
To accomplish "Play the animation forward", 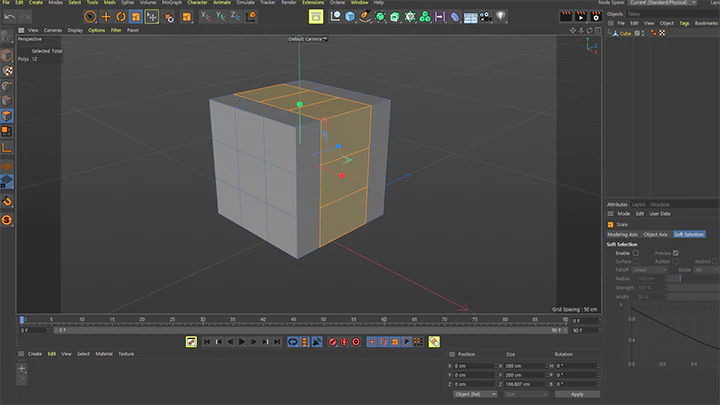I will (242, 342).
